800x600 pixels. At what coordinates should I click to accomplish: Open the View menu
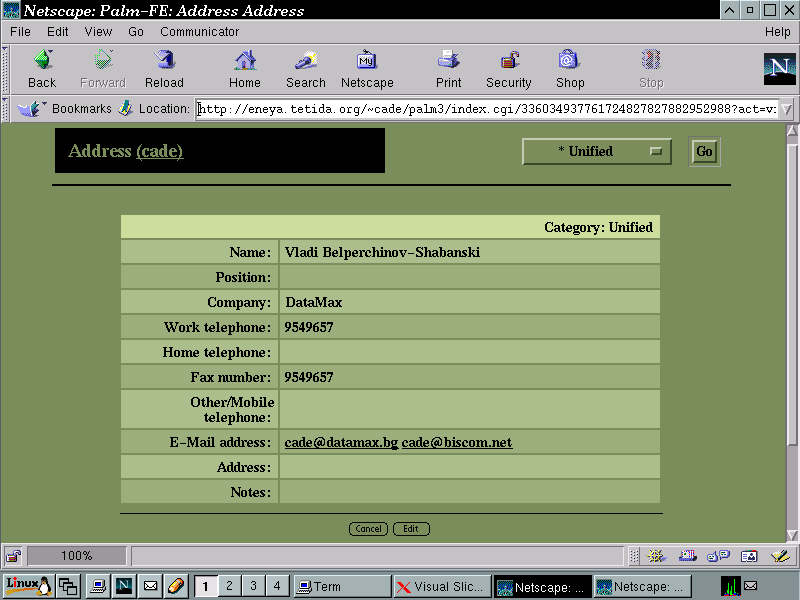(x=98, y=32)
